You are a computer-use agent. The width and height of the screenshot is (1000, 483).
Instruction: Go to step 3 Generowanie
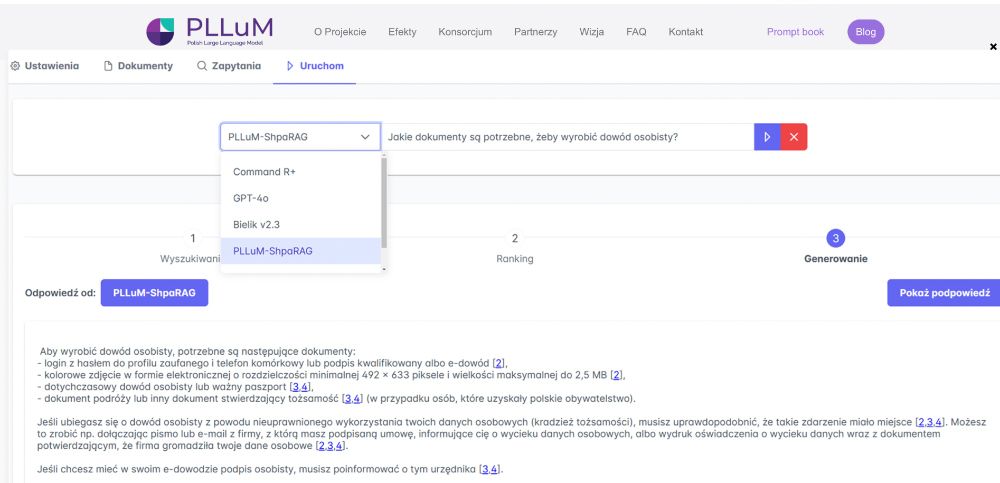click(x=835, y=248)
